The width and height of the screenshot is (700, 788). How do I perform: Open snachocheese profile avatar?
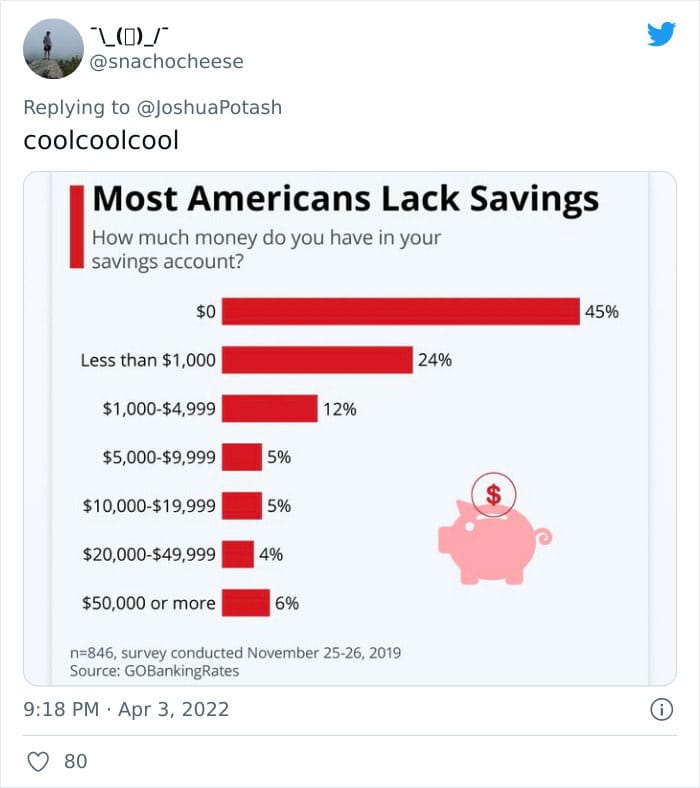coord(53,49)
